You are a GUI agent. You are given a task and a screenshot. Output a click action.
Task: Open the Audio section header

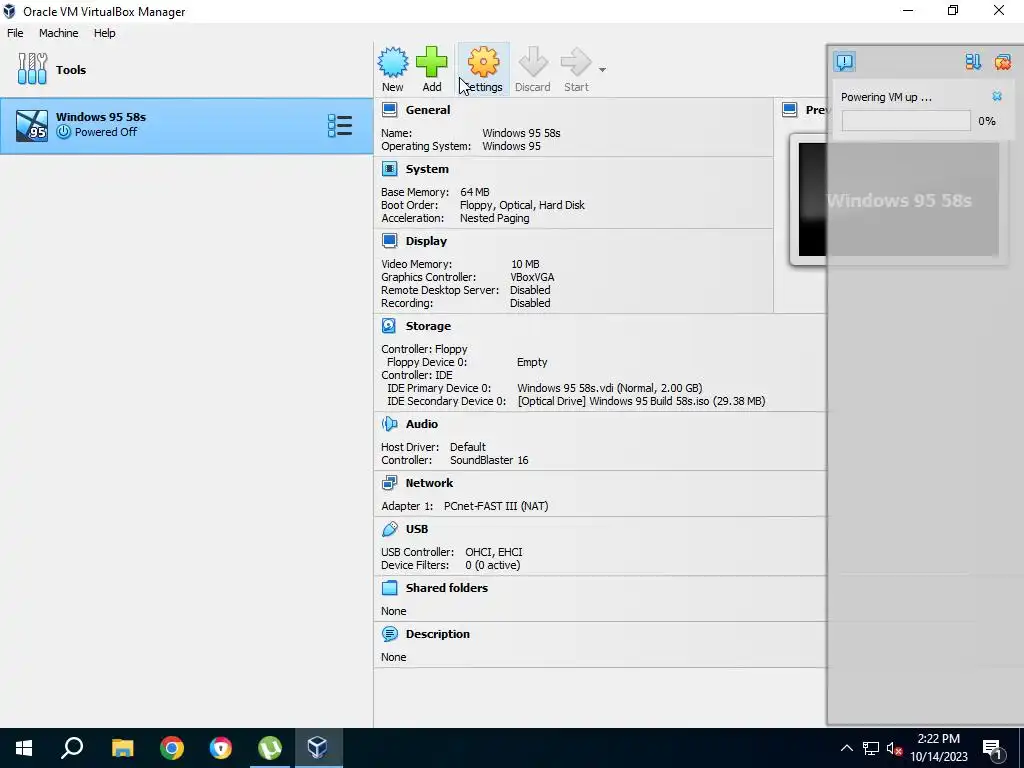tap(422, 424)
